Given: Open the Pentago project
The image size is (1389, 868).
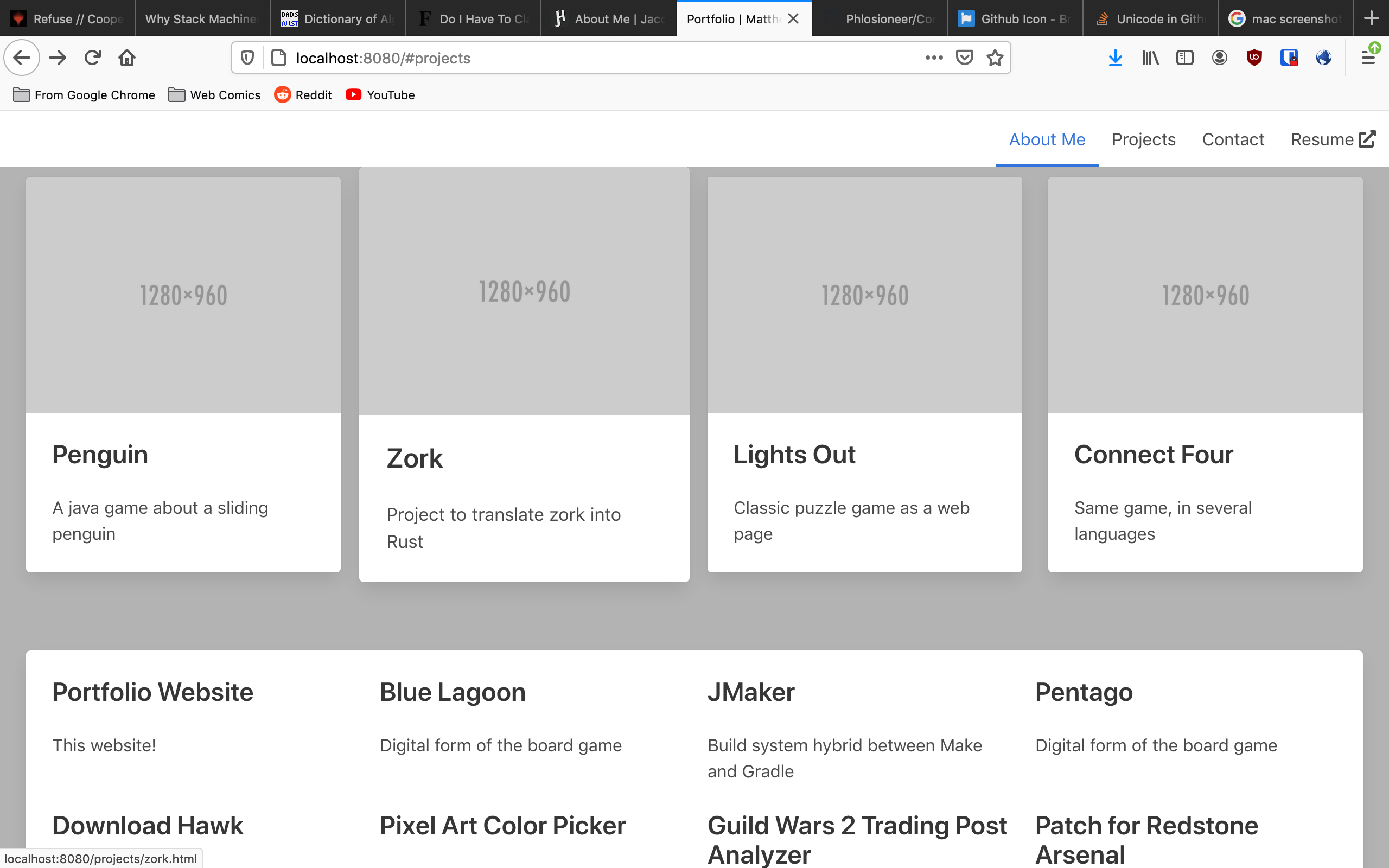Looking at the screenshot, I should [x=1084, y=692].
